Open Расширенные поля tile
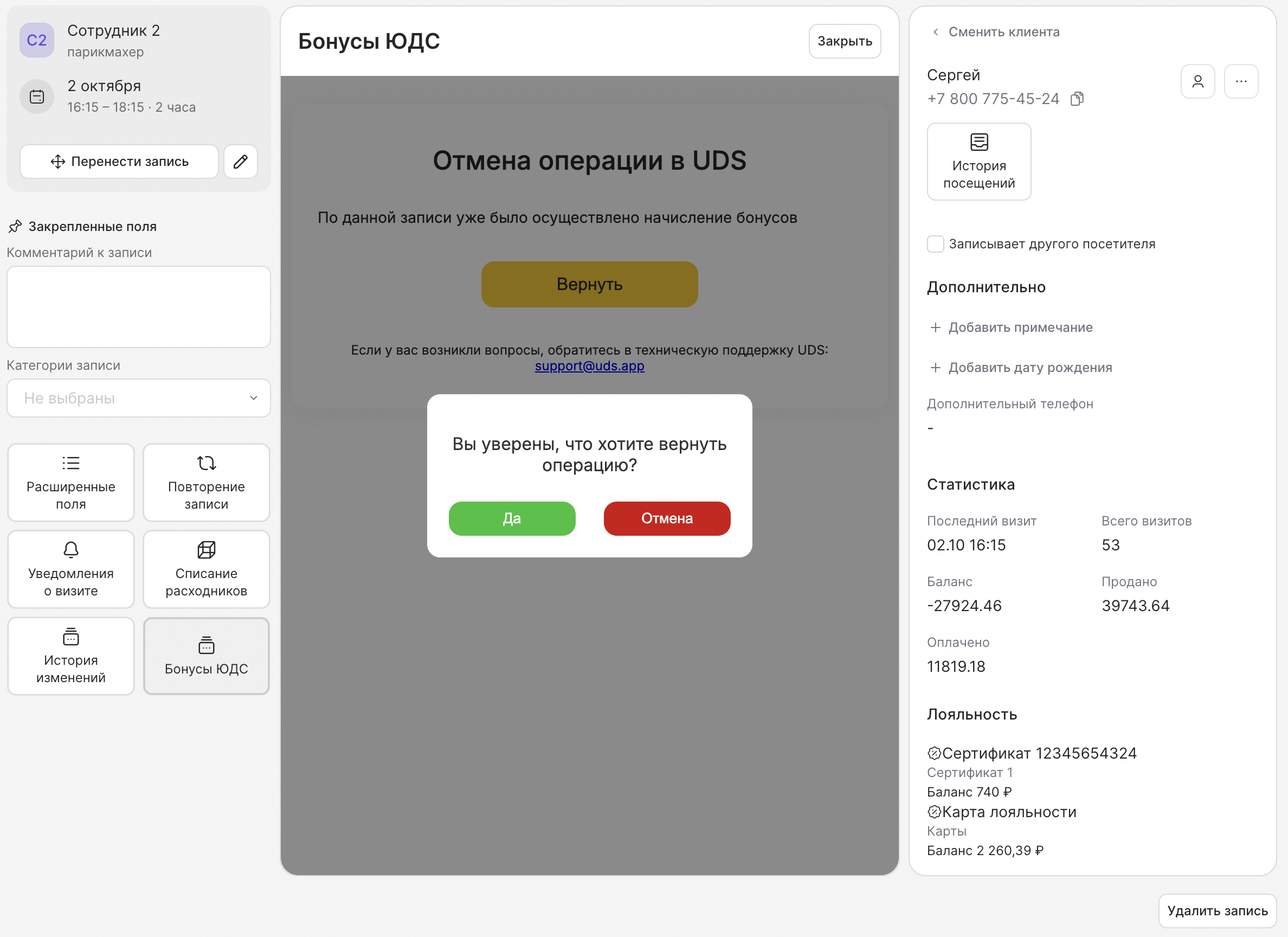Viewport: 1288px width, 937px height. pyautogui.click(x=71, y=483)
